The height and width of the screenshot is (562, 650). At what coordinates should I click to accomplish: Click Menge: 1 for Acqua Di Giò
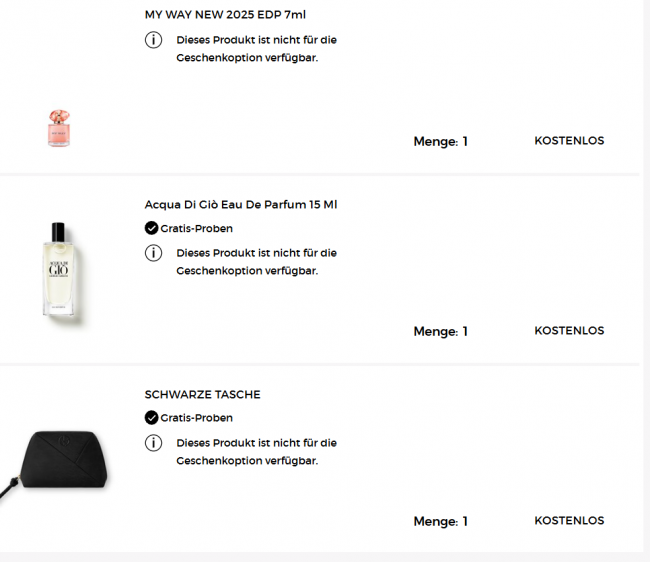coord(440,332)
